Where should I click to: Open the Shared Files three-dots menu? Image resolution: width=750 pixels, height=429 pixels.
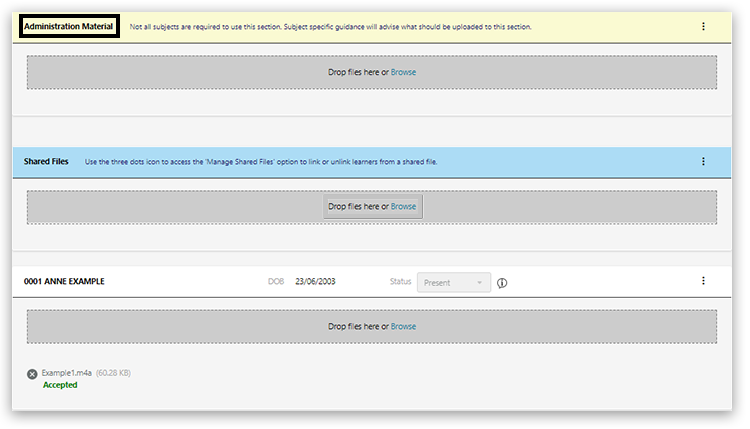click(x=703, y=161)
